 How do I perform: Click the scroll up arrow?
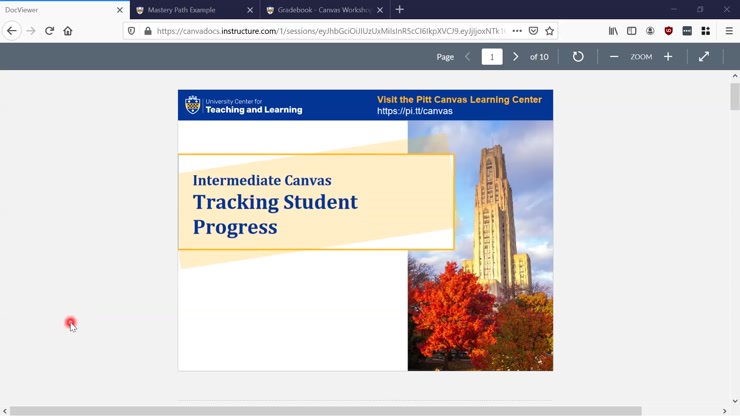click(735, 76)
